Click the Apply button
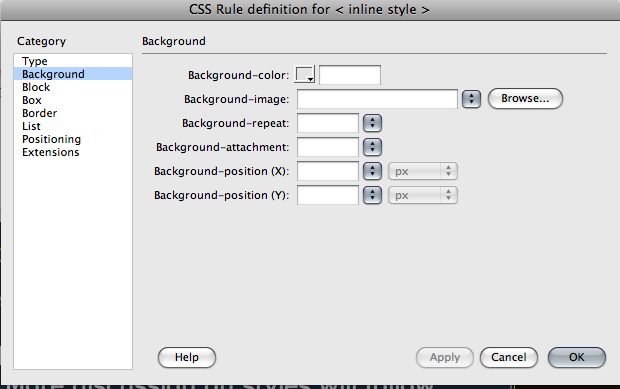This screenshot has width=620, height=389. [x=445, y=357]
